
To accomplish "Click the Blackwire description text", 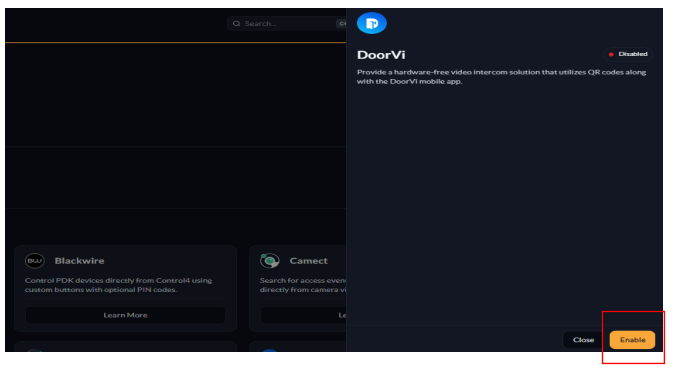I will pos(118,285).
